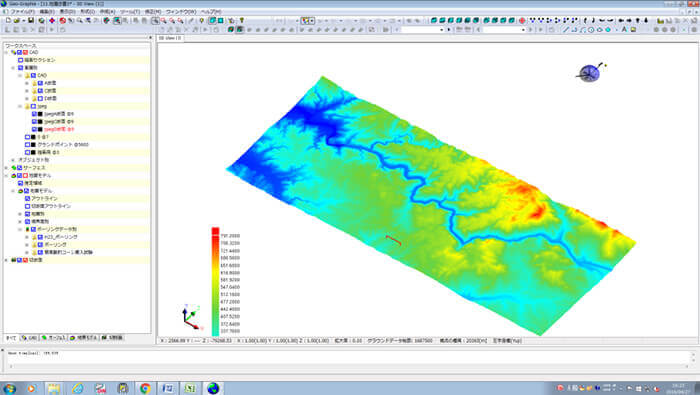Switch to the 地質モデル workspace tab
The image size is (700, 395).
click(x=84, y=338)
